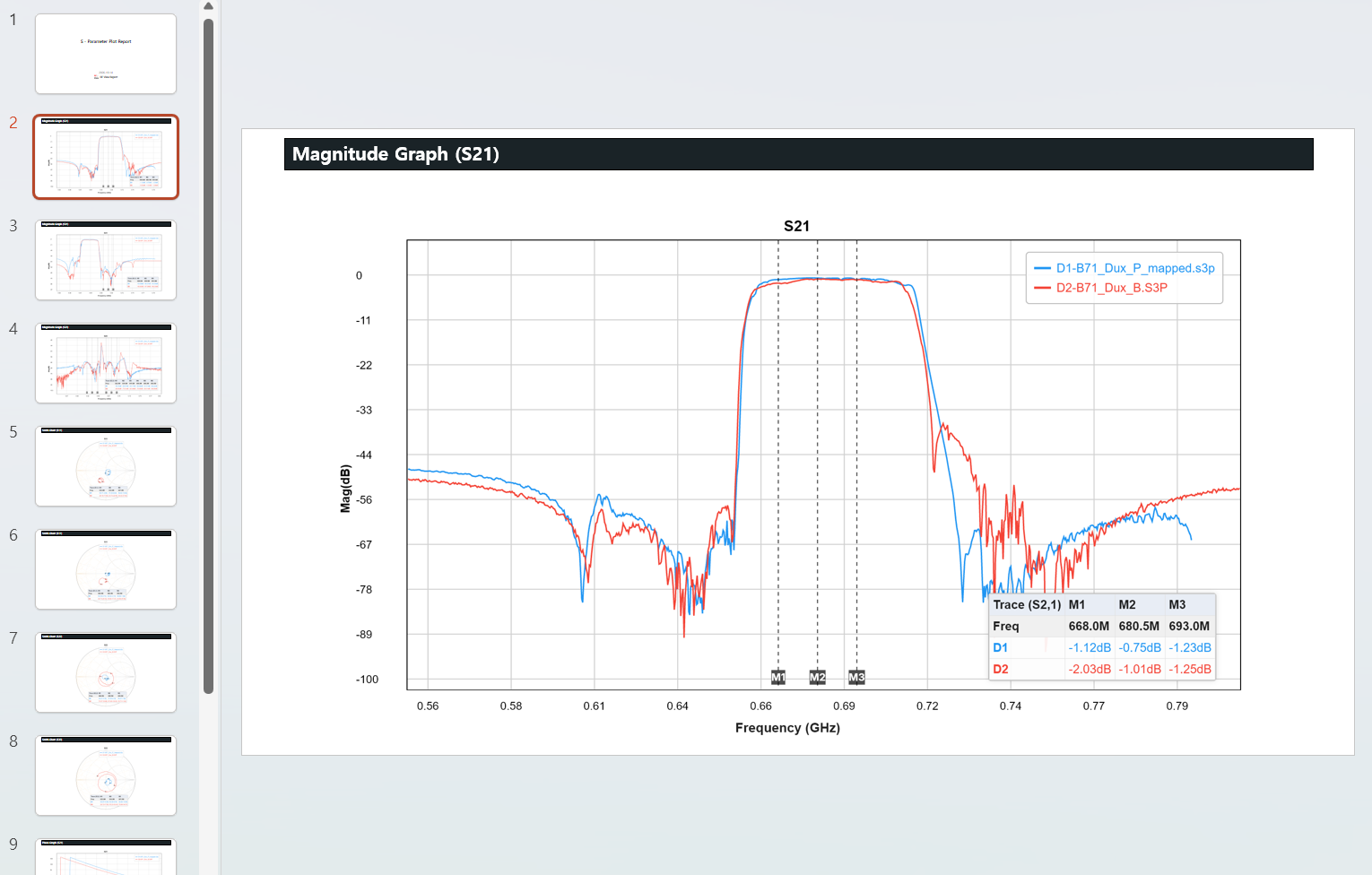Click the M2 marker label on the graph
This screenshot has height=875, width=1372.
pyautogui.click(x=818, y=678)
